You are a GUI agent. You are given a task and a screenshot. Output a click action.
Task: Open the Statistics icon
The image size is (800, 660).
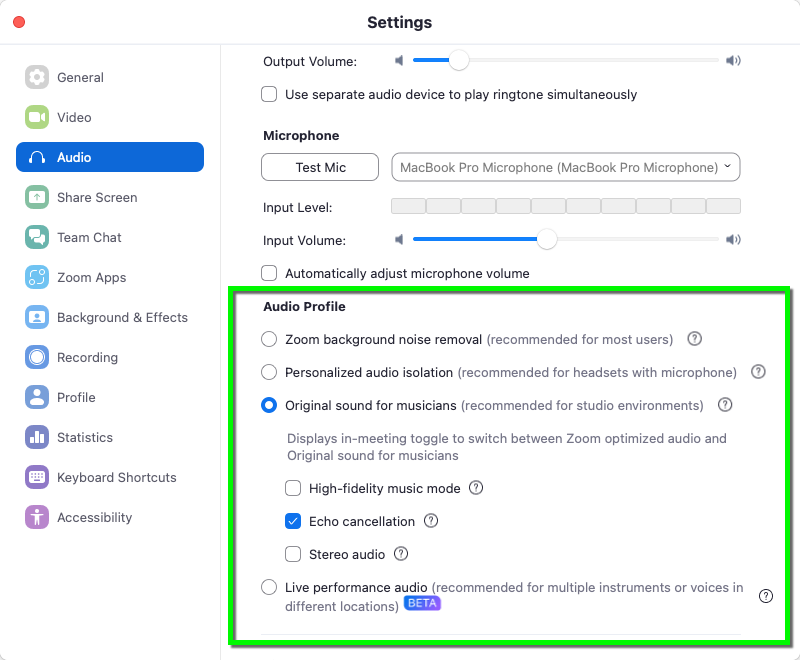37,437
